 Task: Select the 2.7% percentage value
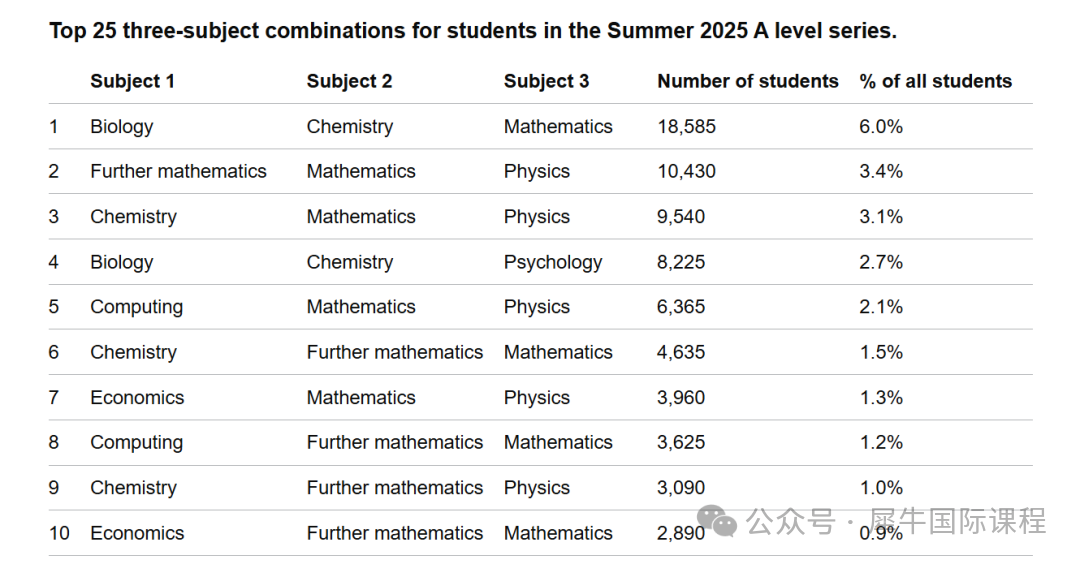pos(881,263)
